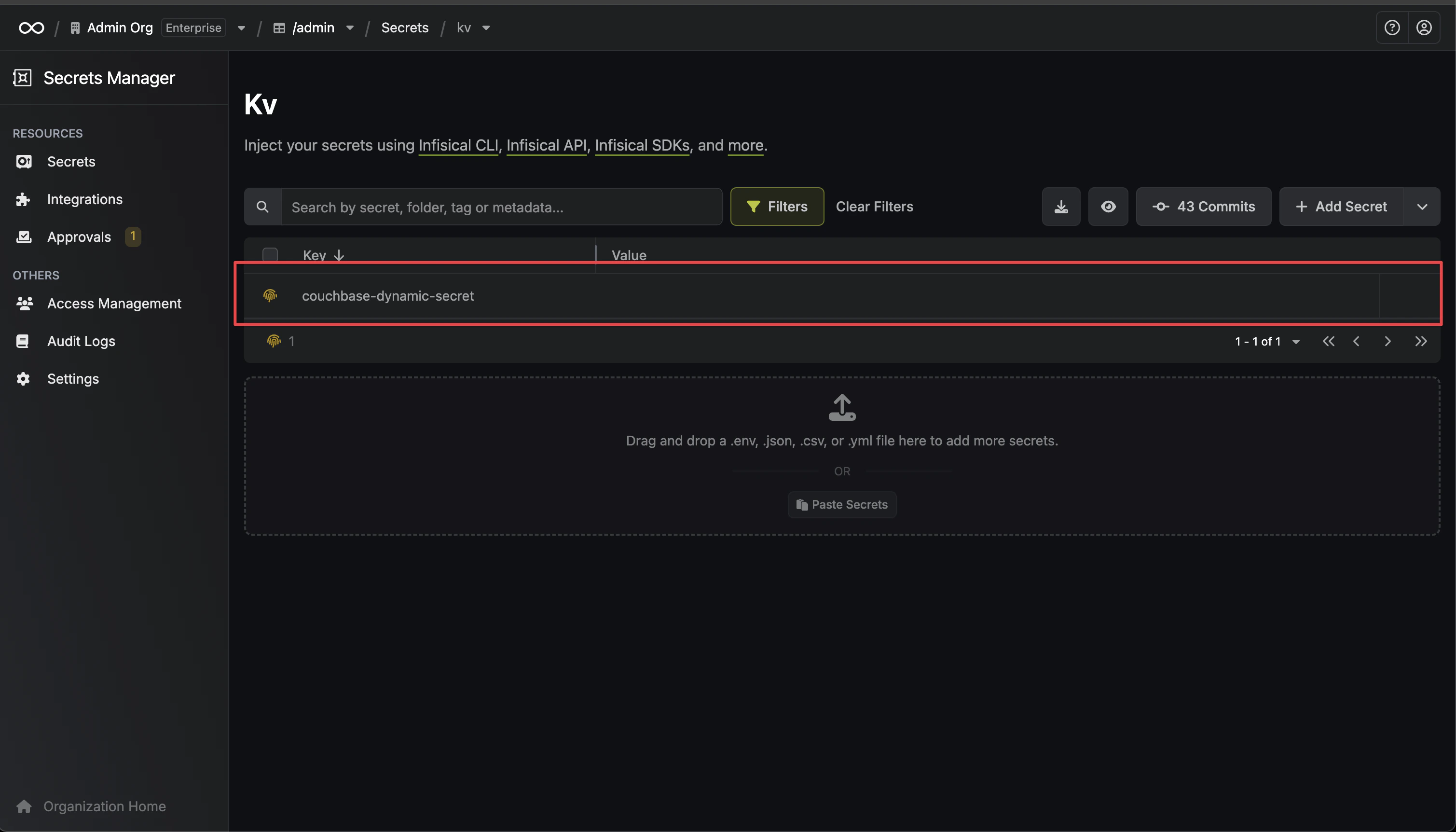This screenshot has height=832, width=1456.
Task: Click the search magnifier icon
Action: 263,207
